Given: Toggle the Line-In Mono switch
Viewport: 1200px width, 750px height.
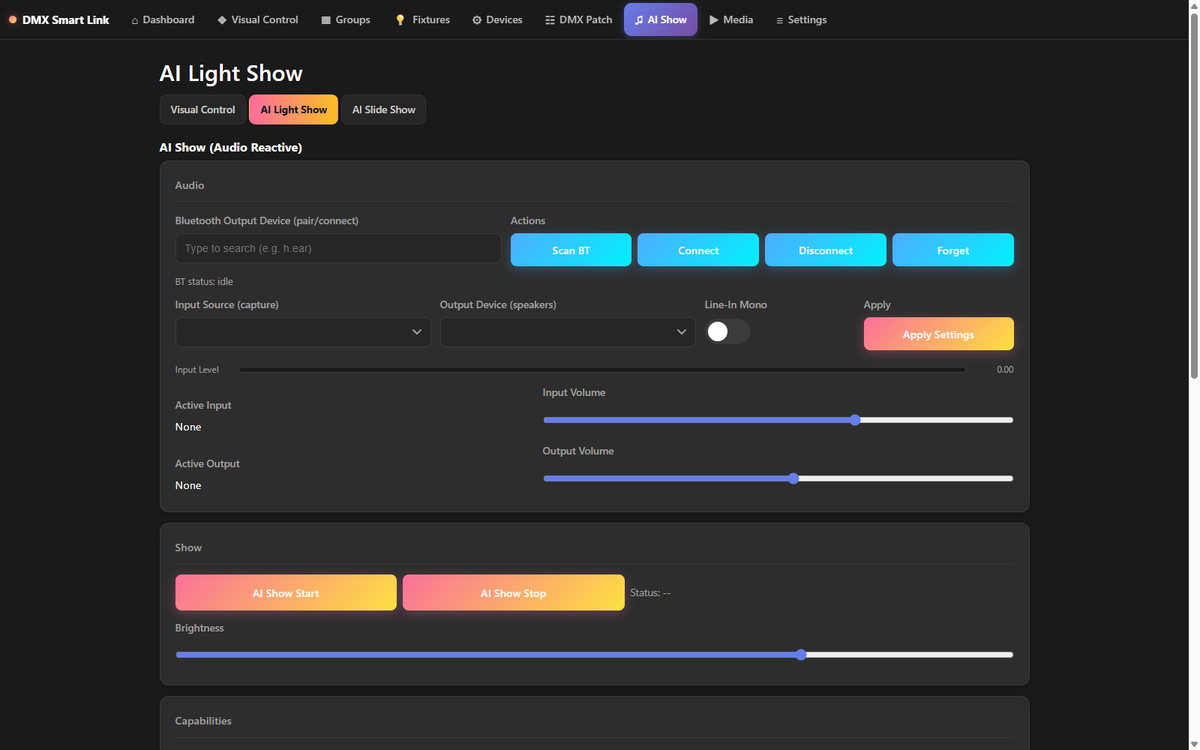Looking at the screenshot, I should point(727,332).
